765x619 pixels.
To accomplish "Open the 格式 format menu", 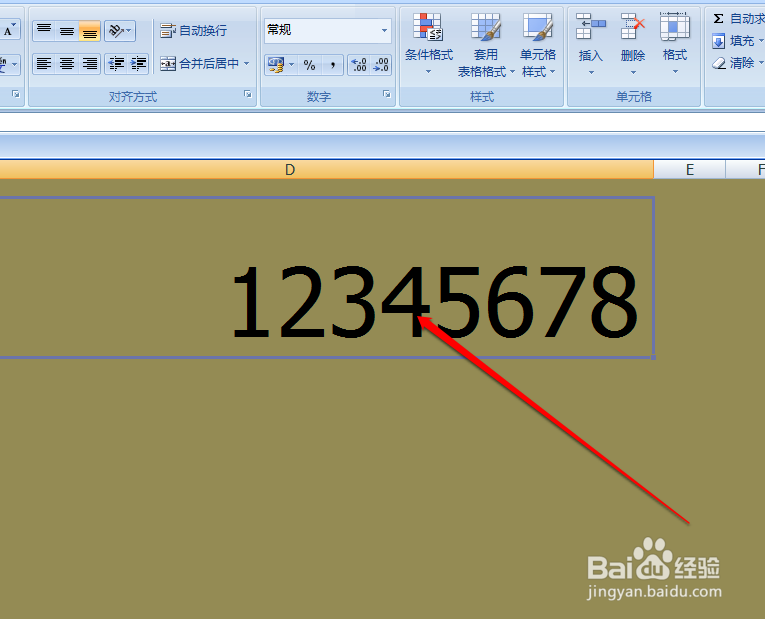I will 675,44.
